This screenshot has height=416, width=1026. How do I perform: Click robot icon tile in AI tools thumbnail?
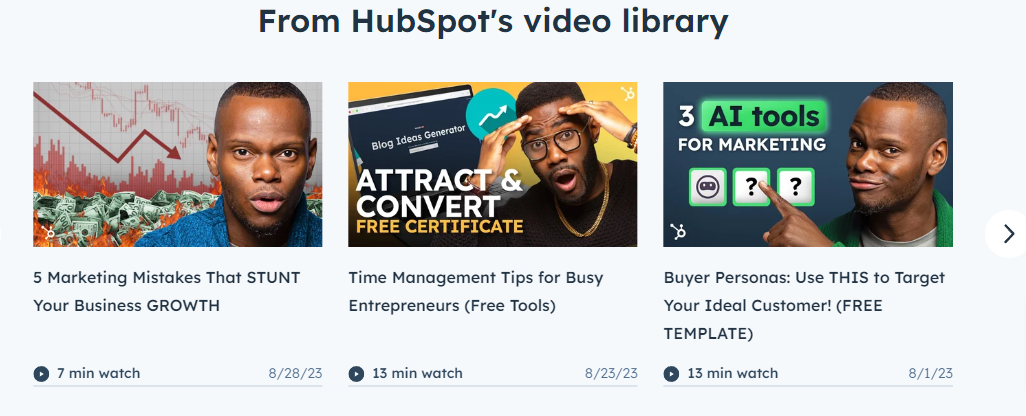pos(707,187)
